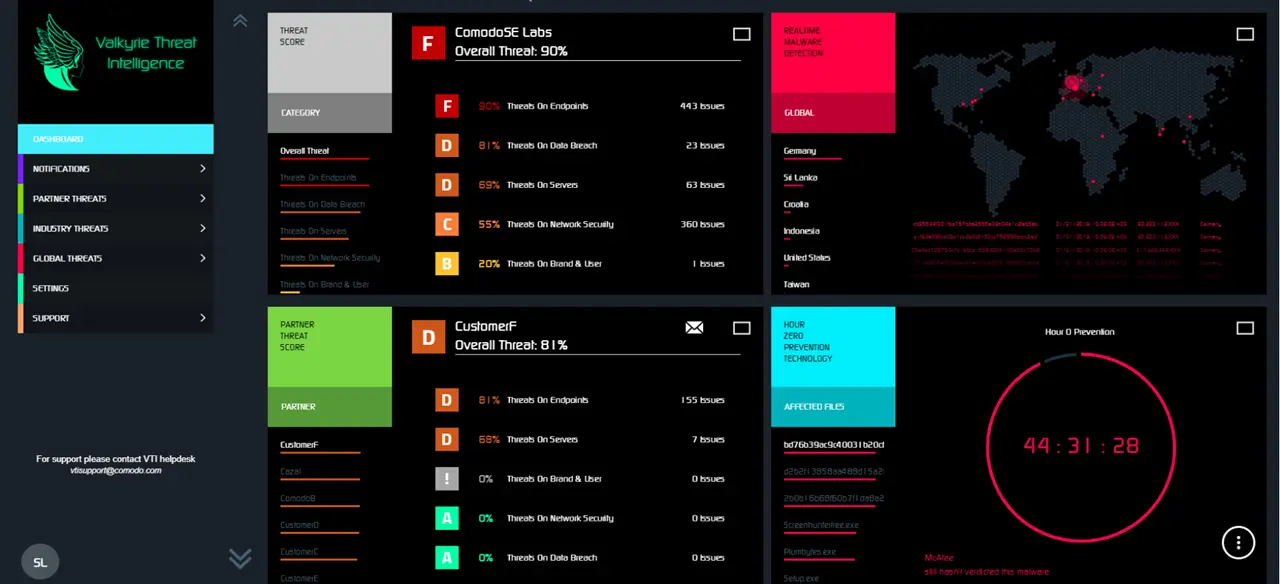Viewport: 1280px width, 584px height.
Task: Open the expand icon on ComodoSE Labs panel
Action: (x=741, y=33)
